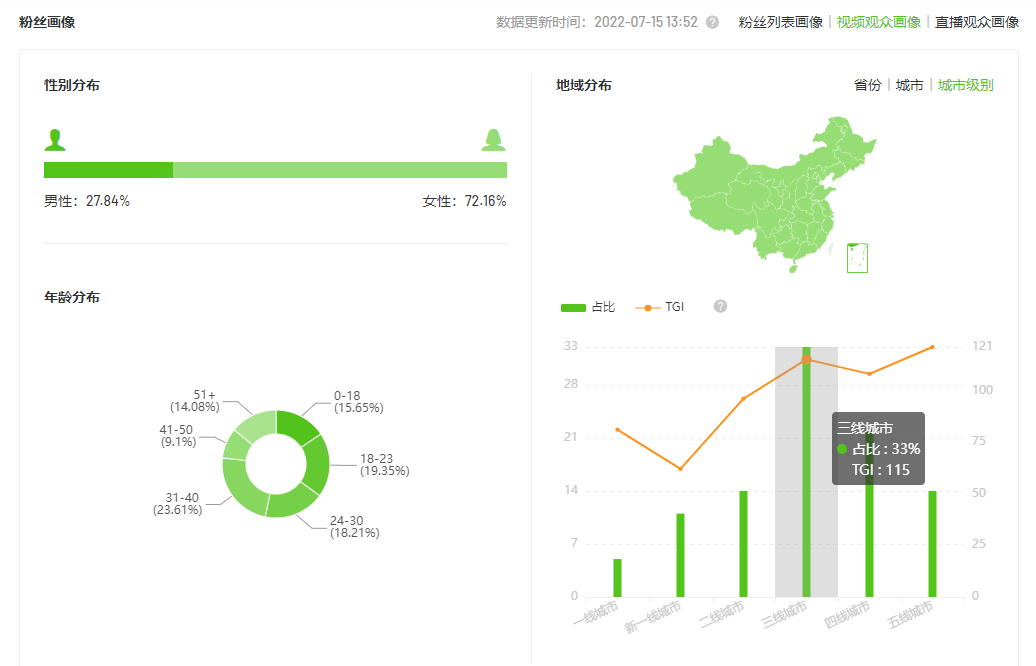Click the 三线城市 tooltip box
The image size is (1036, 666).
[x=878, y=449]
